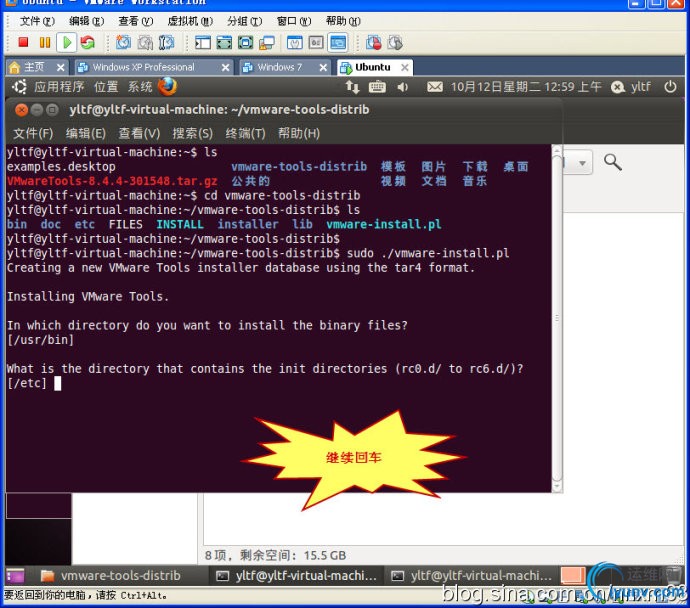Open the 系统 panel menu
690x608 pixels.
[140, 87]
